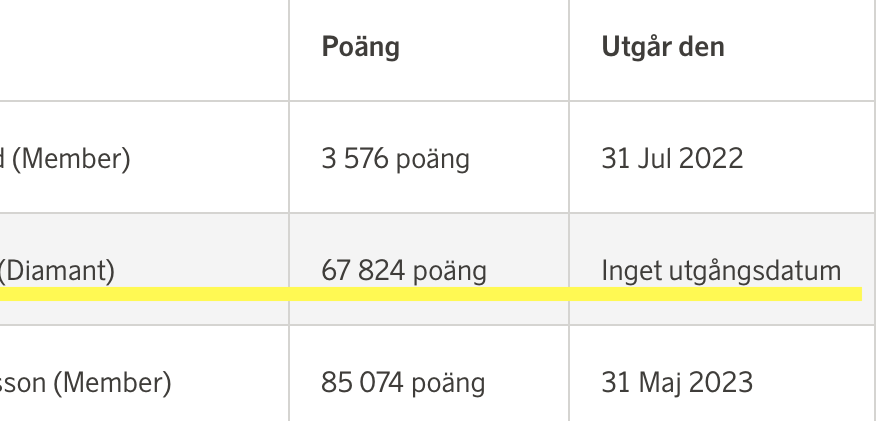This screenshot has height=421, width=889.
Task: Click the 31 Jul 2022 expiry date
Action: pos(672,158)
